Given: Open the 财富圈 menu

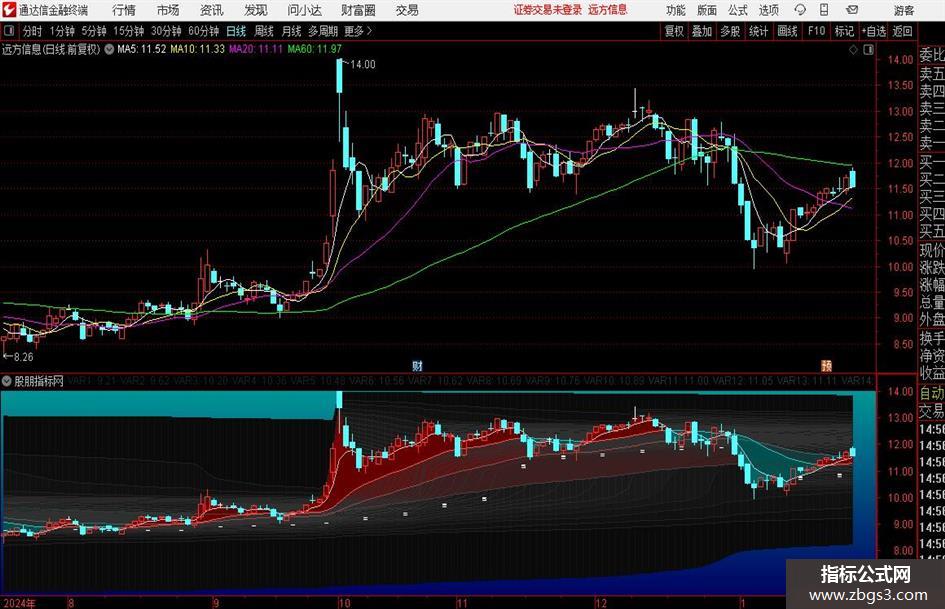Looking at the screenshot, I should tap(359, 10).
